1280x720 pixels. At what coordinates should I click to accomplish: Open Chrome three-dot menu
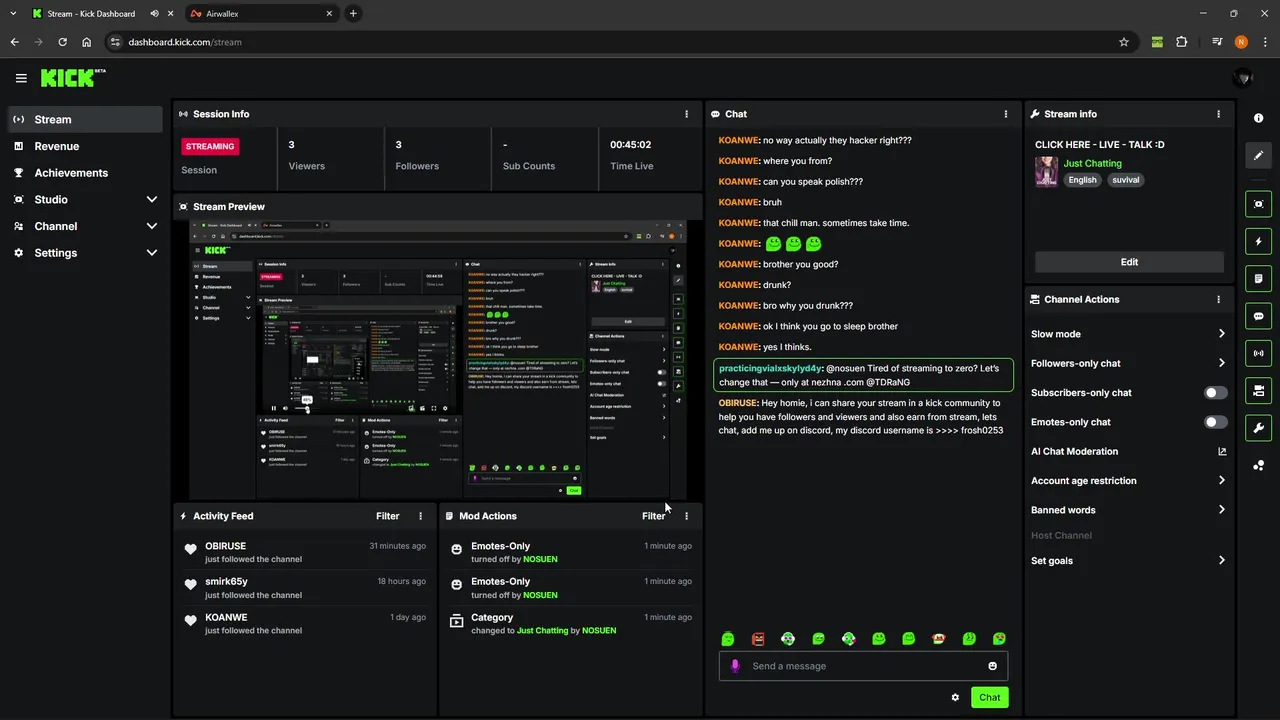click(x=1265, y=42)
